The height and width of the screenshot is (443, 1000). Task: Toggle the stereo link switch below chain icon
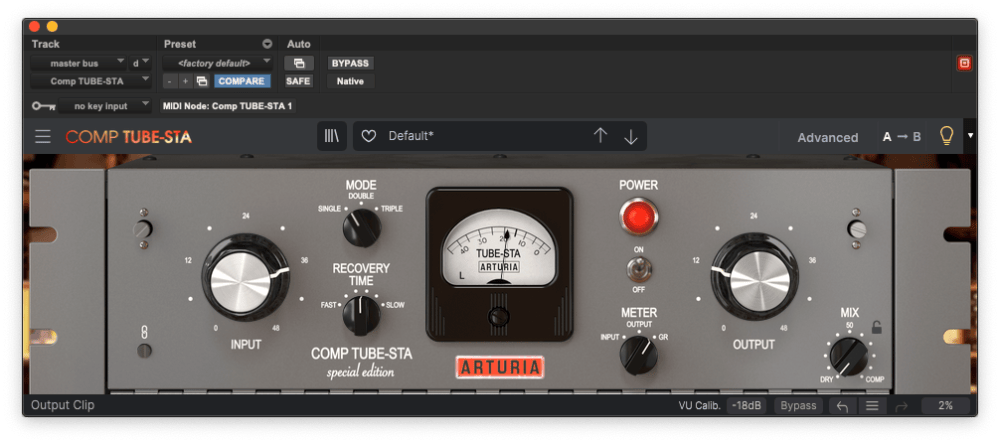(x=145, y=350)
